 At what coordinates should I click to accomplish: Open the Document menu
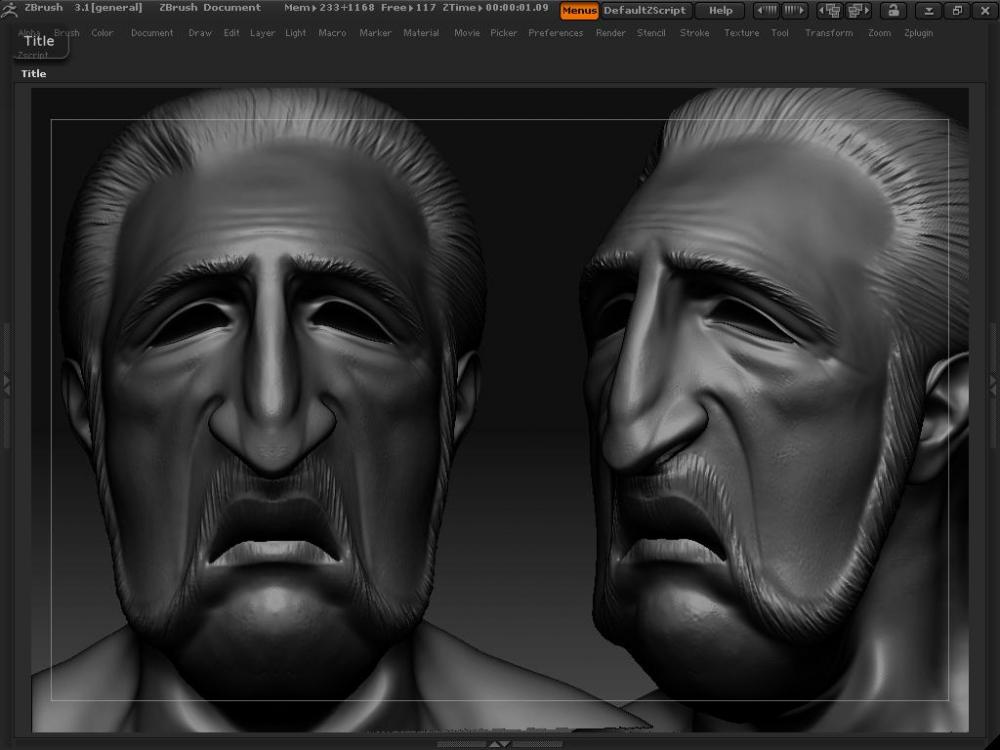tap(152, 33)
